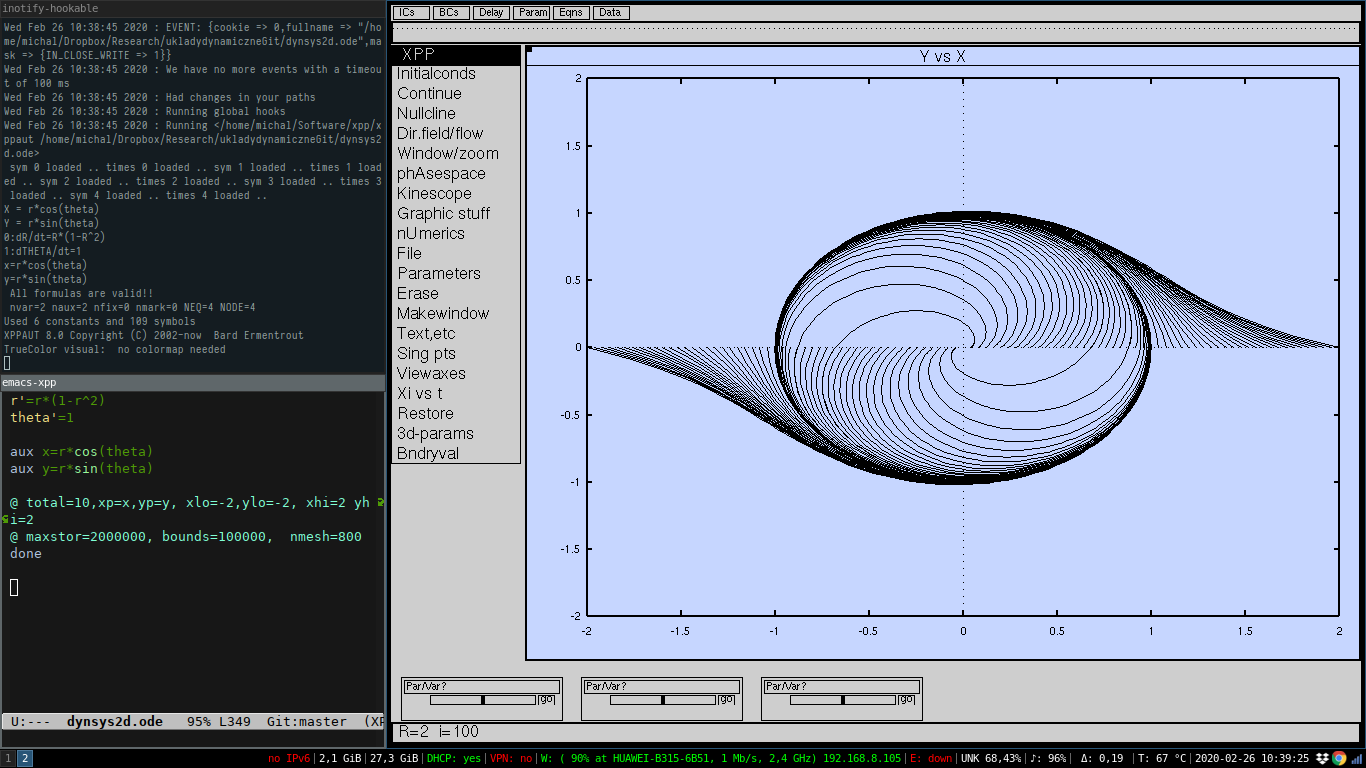Select Nullcline menu entry

coord(456,114)
